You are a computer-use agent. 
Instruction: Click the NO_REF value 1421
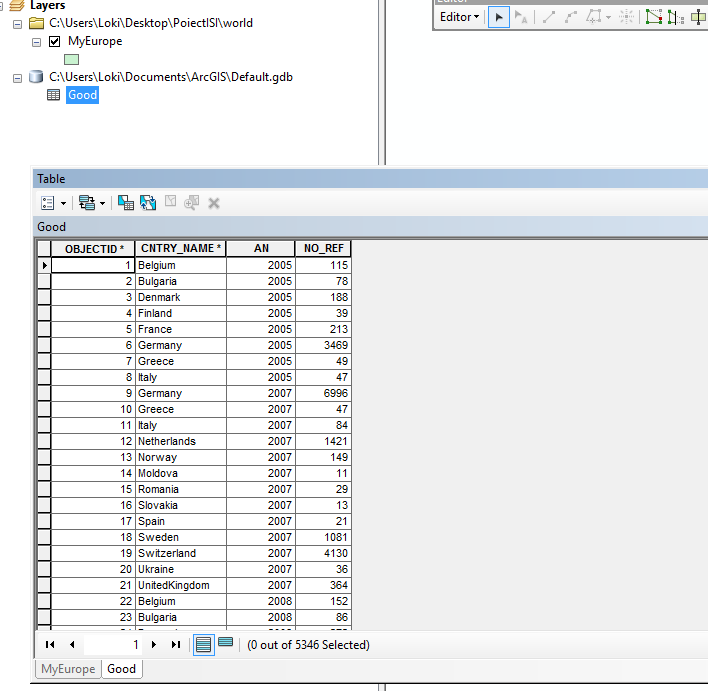pyautogui.click(x=323, y=441)
